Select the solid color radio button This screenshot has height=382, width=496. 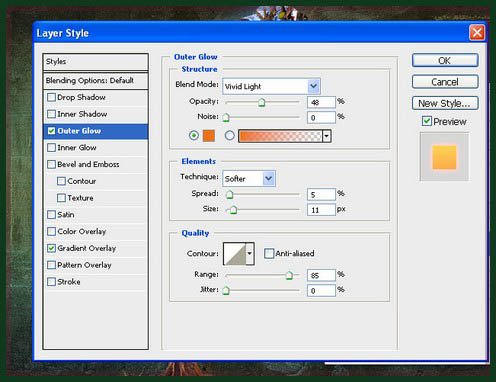coord(194,136)
